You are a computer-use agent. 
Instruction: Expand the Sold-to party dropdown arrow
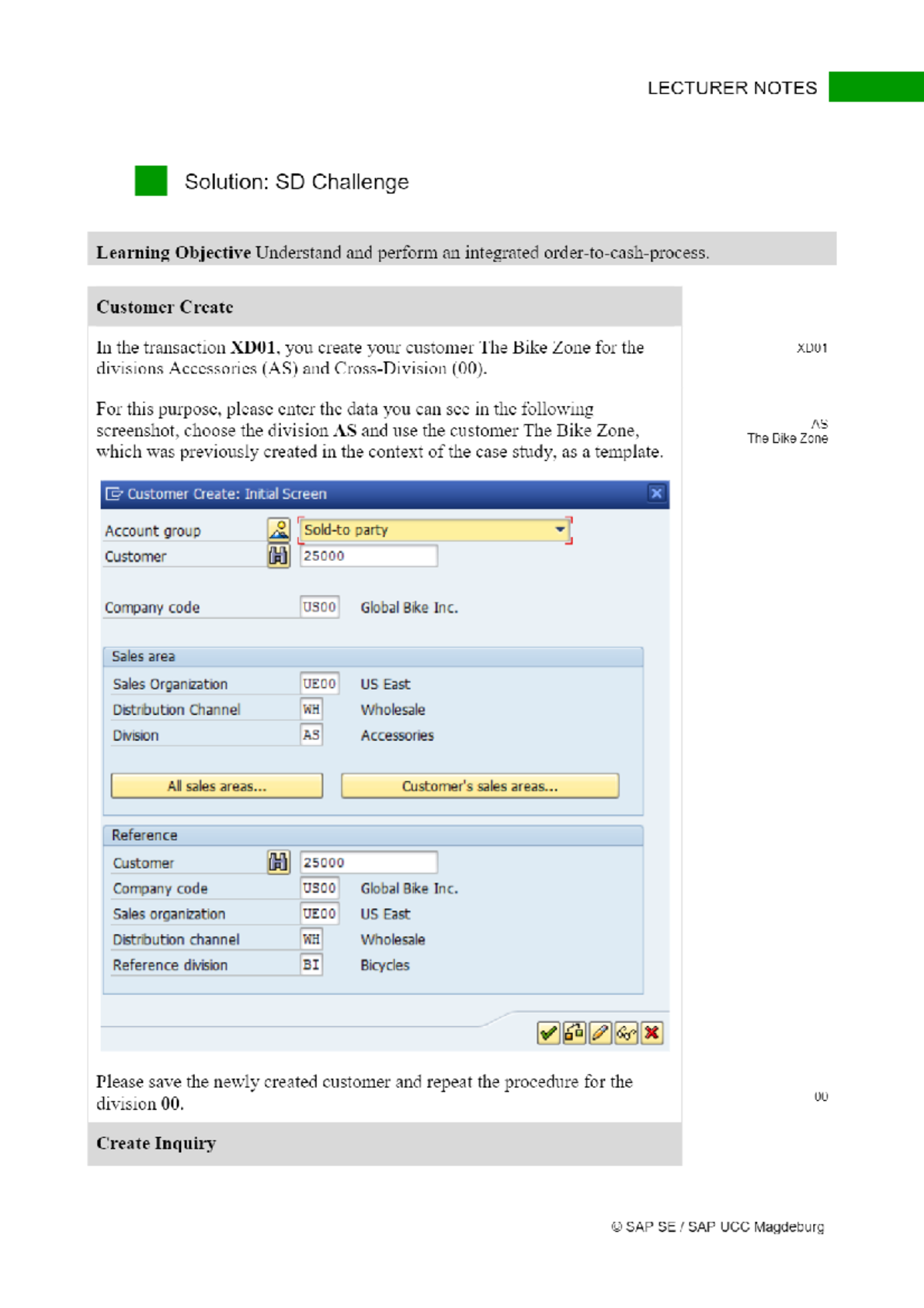tap(561, 530)
